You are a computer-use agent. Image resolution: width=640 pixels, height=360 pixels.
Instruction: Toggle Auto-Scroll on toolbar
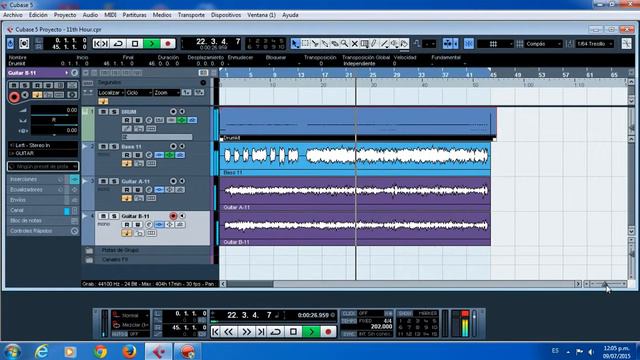(x=448, y=44)
